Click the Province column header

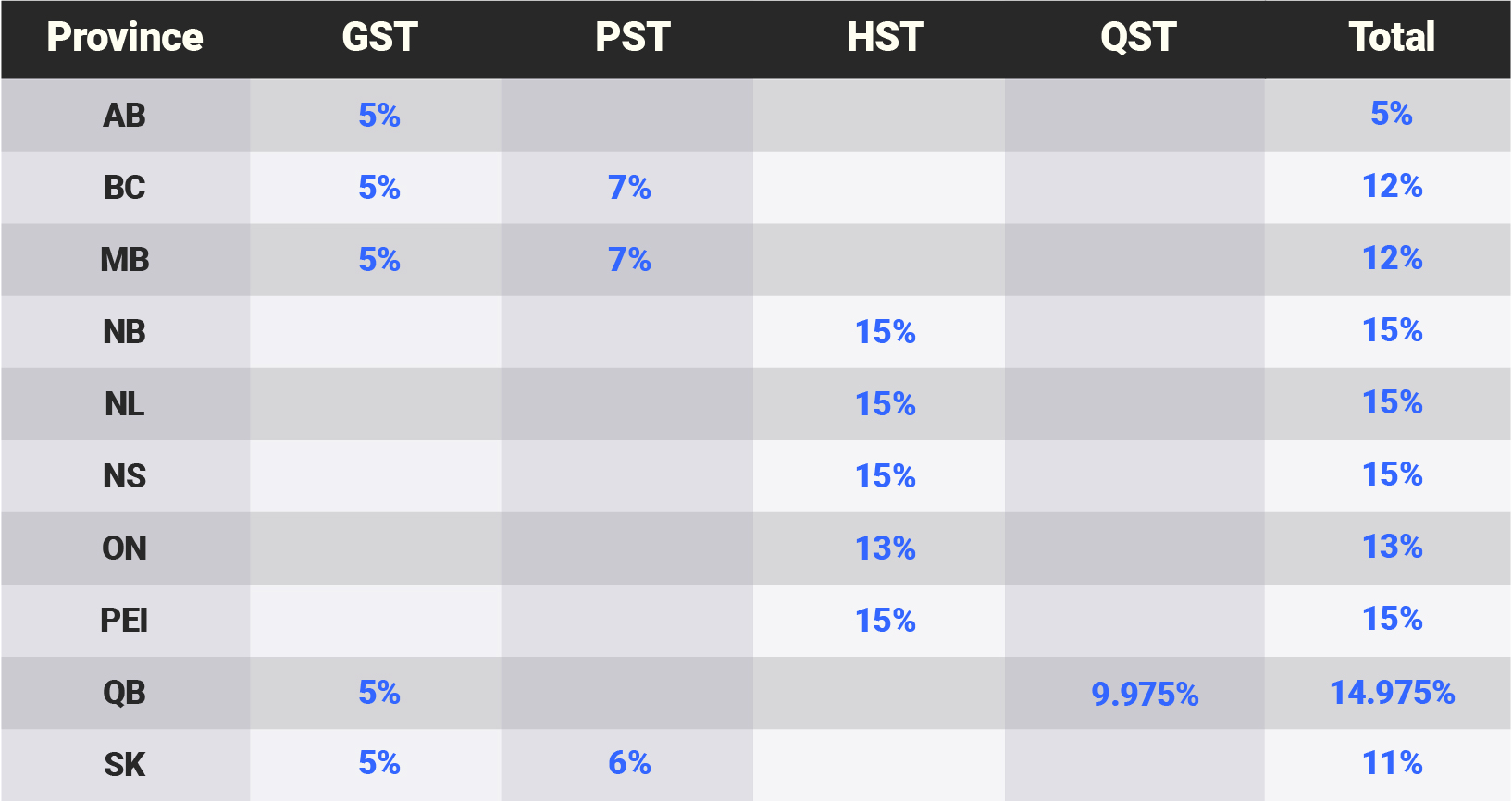pyautogui.click(x=125, y=37)
